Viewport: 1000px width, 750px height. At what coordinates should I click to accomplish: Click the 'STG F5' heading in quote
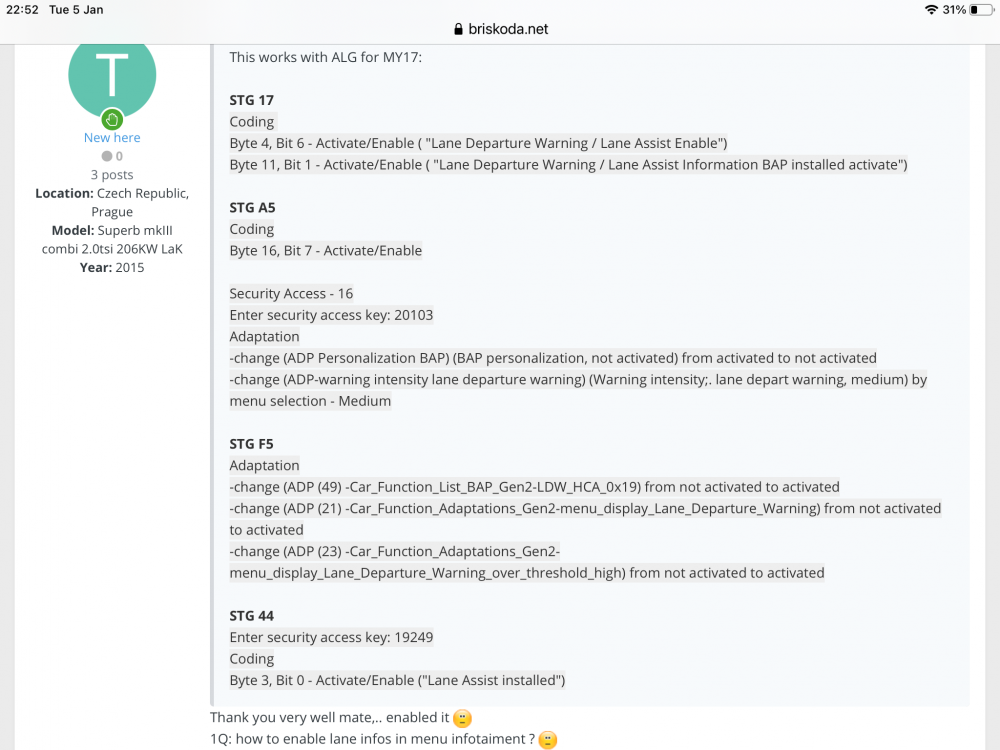251,444
